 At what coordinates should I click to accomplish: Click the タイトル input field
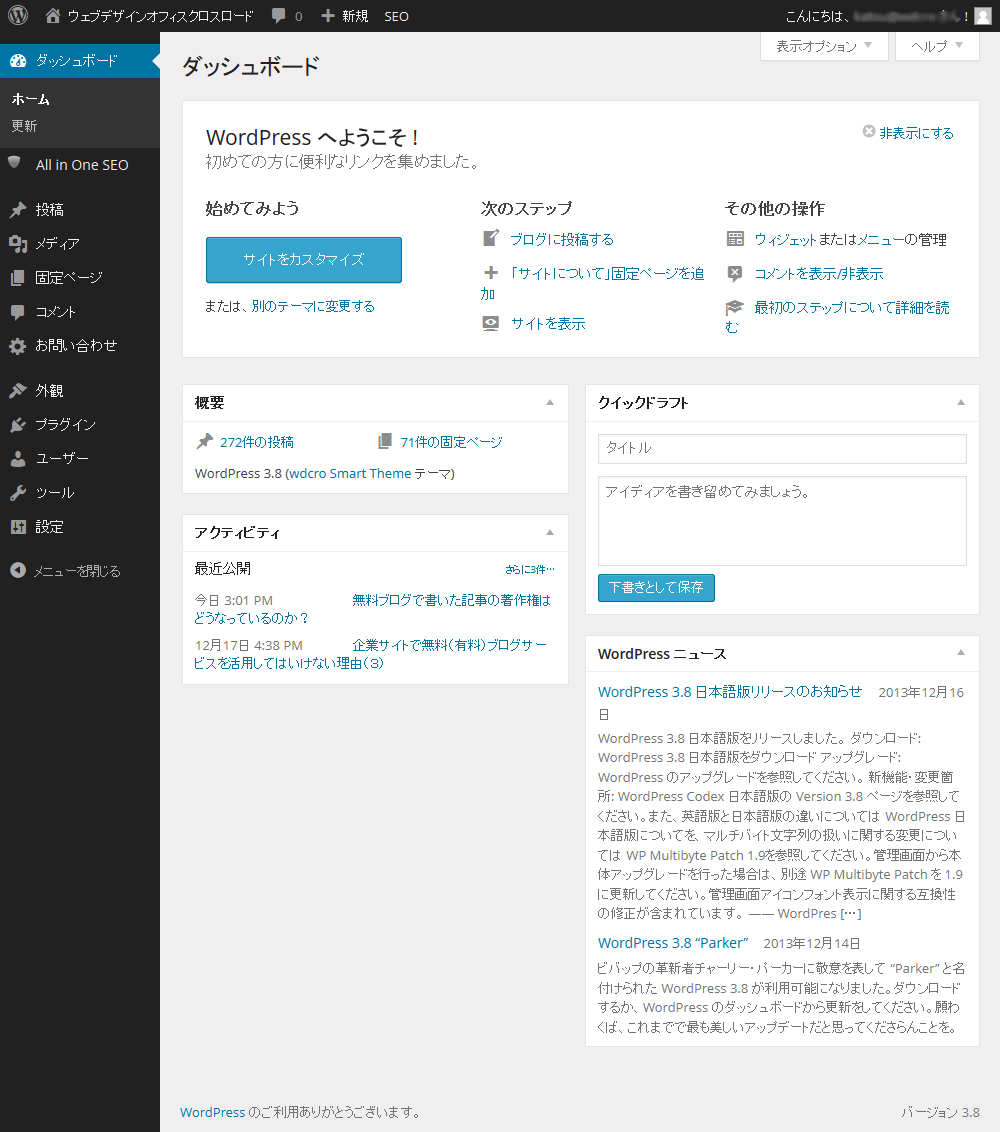point(782,448)
